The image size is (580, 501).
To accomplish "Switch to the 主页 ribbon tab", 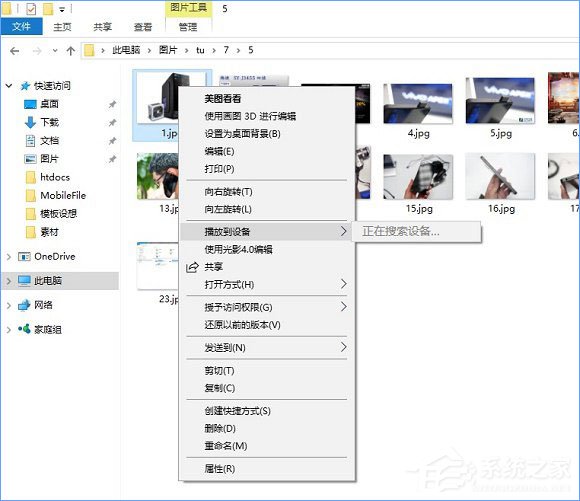I will [62, 27].
